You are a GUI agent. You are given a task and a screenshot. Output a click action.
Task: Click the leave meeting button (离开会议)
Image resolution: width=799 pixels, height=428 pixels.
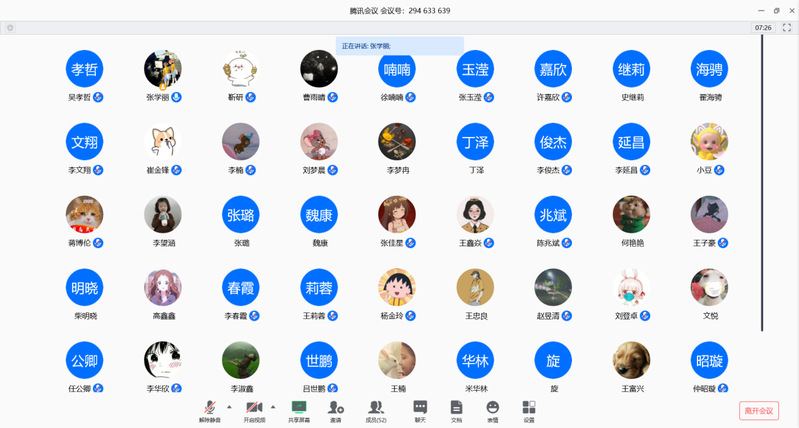[759, 410]
